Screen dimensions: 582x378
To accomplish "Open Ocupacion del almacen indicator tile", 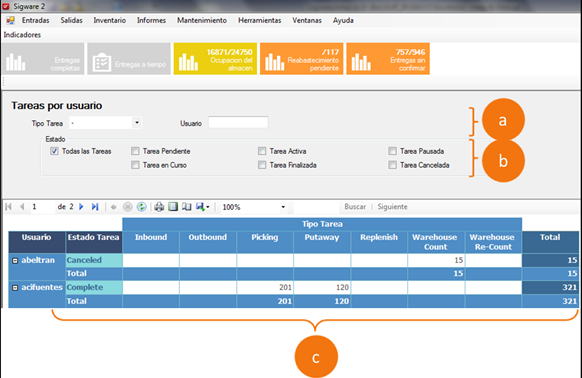I will [215, 59].
